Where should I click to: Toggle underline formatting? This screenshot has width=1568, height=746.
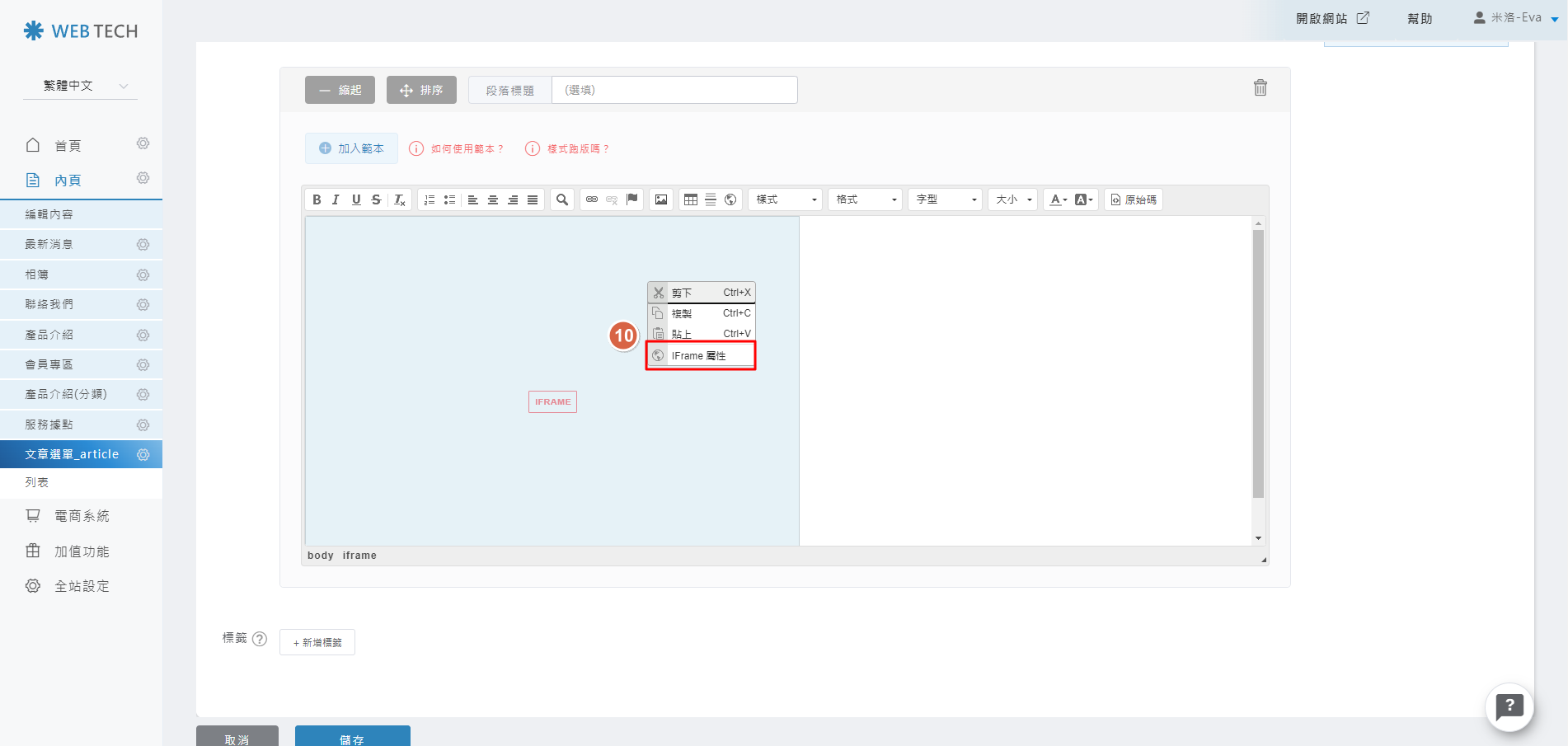click(x=356, y=199)
